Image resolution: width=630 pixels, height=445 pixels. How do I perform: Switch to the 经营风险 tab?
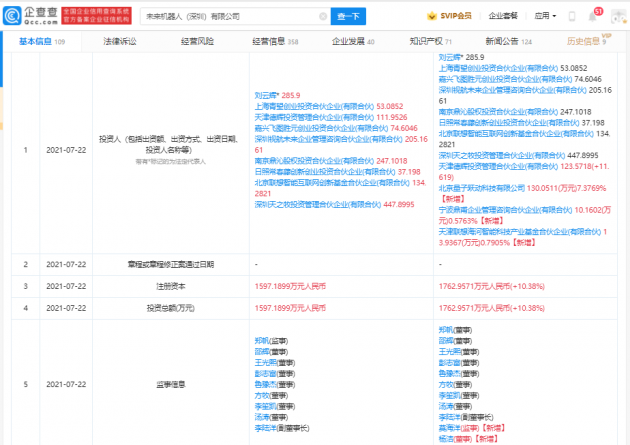click(x=197, y=41)
